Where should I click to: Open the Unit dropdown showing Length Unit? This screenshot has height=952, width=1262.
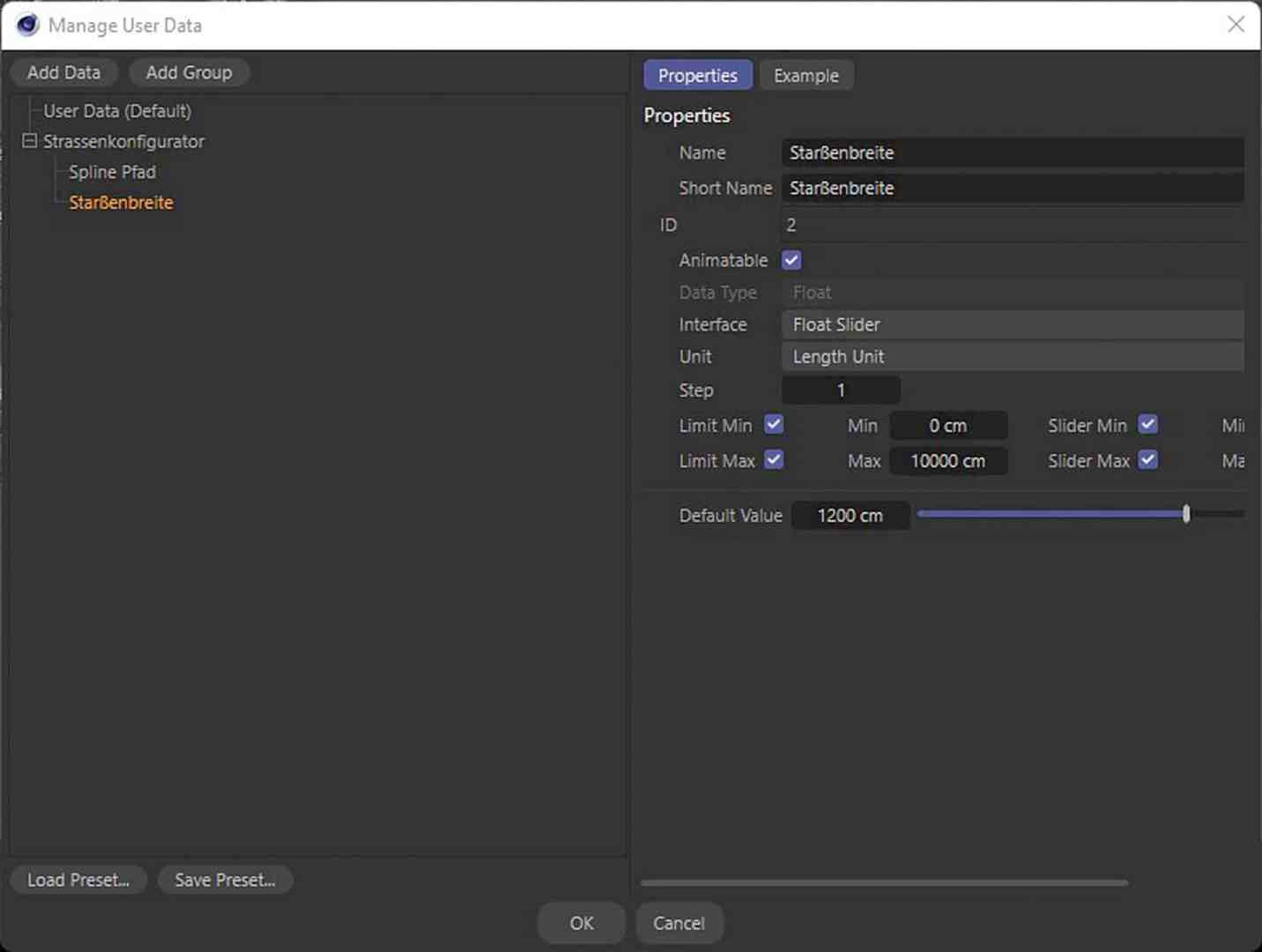pyautogui.click(x=1012, y=356)
